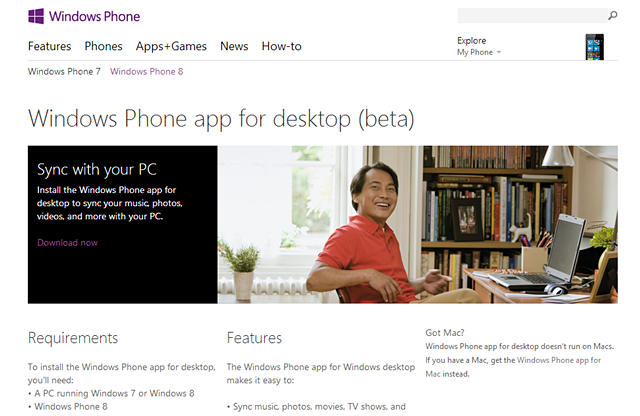Click the 'Sync with your PC' heading
The width and height of the screenshot is (640, 416).
(97, 169)
